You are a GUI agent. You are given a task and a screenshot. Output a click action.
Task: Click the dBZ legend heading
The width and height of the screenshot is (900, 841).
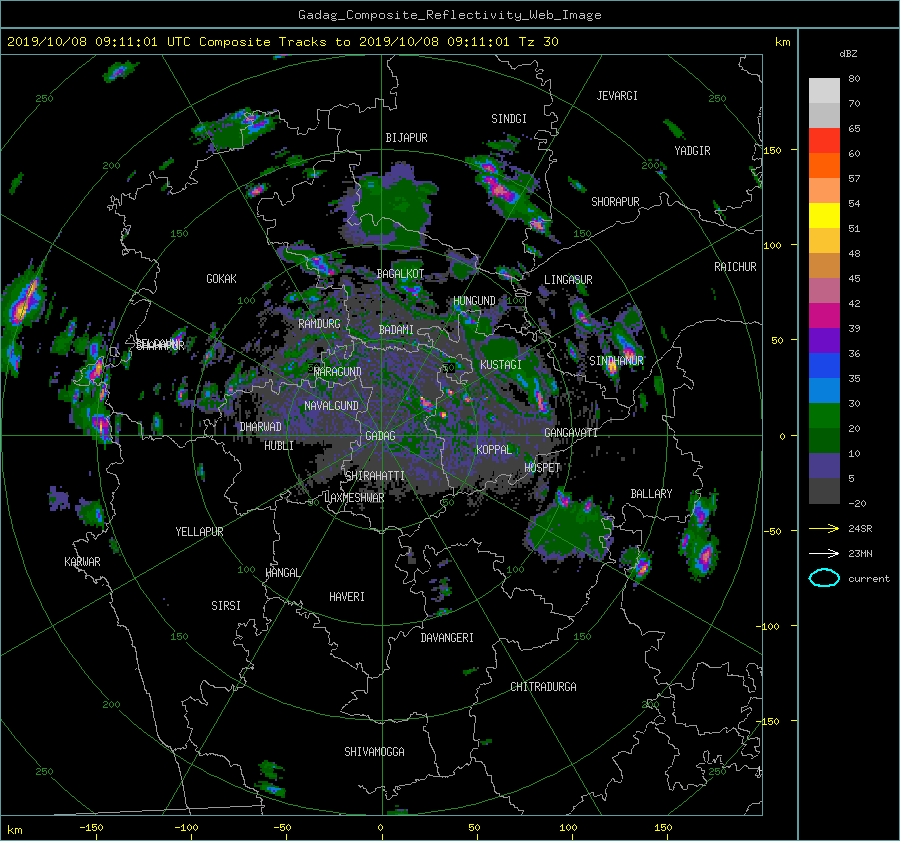[x=848, y=54]
